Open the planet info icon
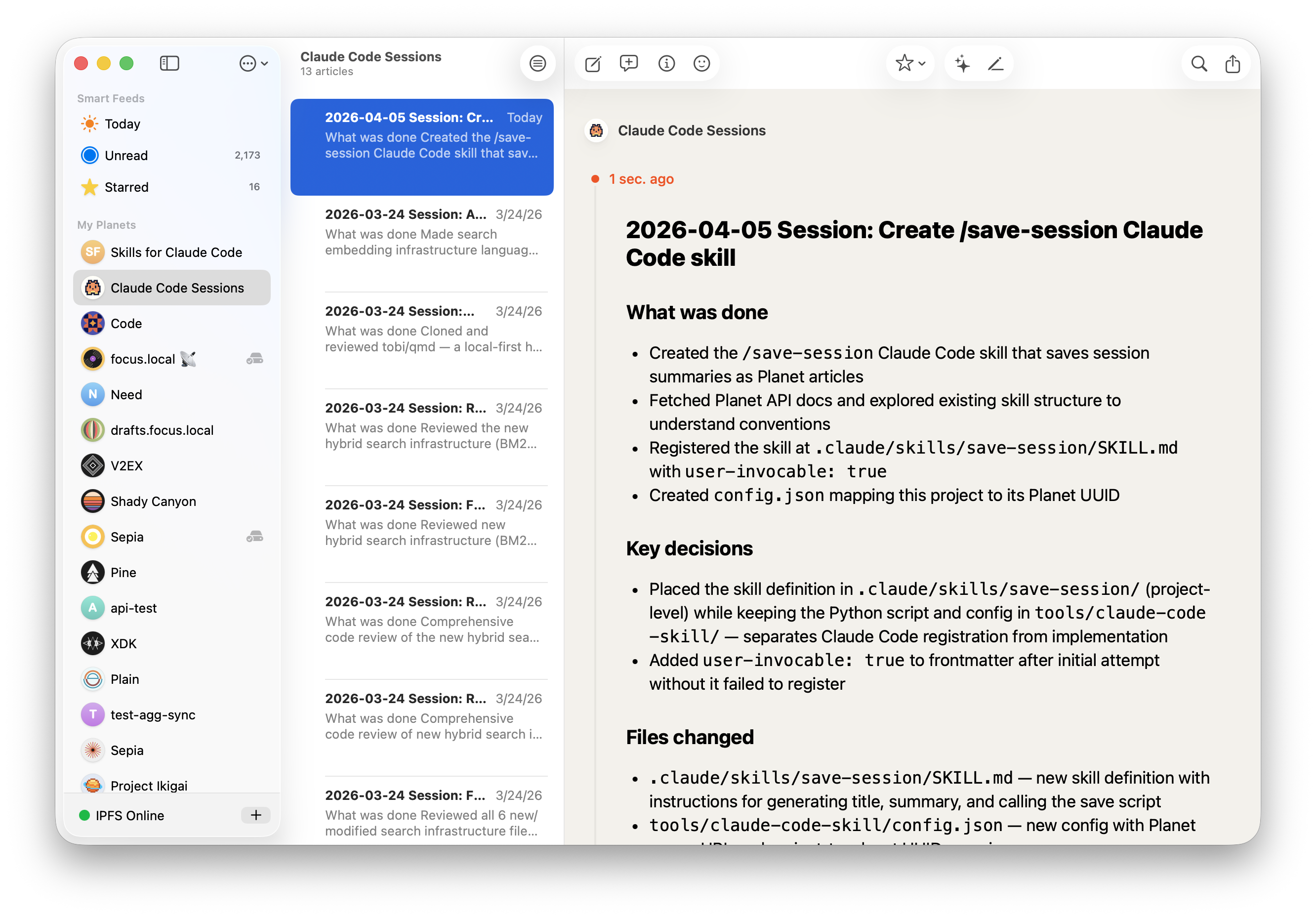 coord(666,63)
